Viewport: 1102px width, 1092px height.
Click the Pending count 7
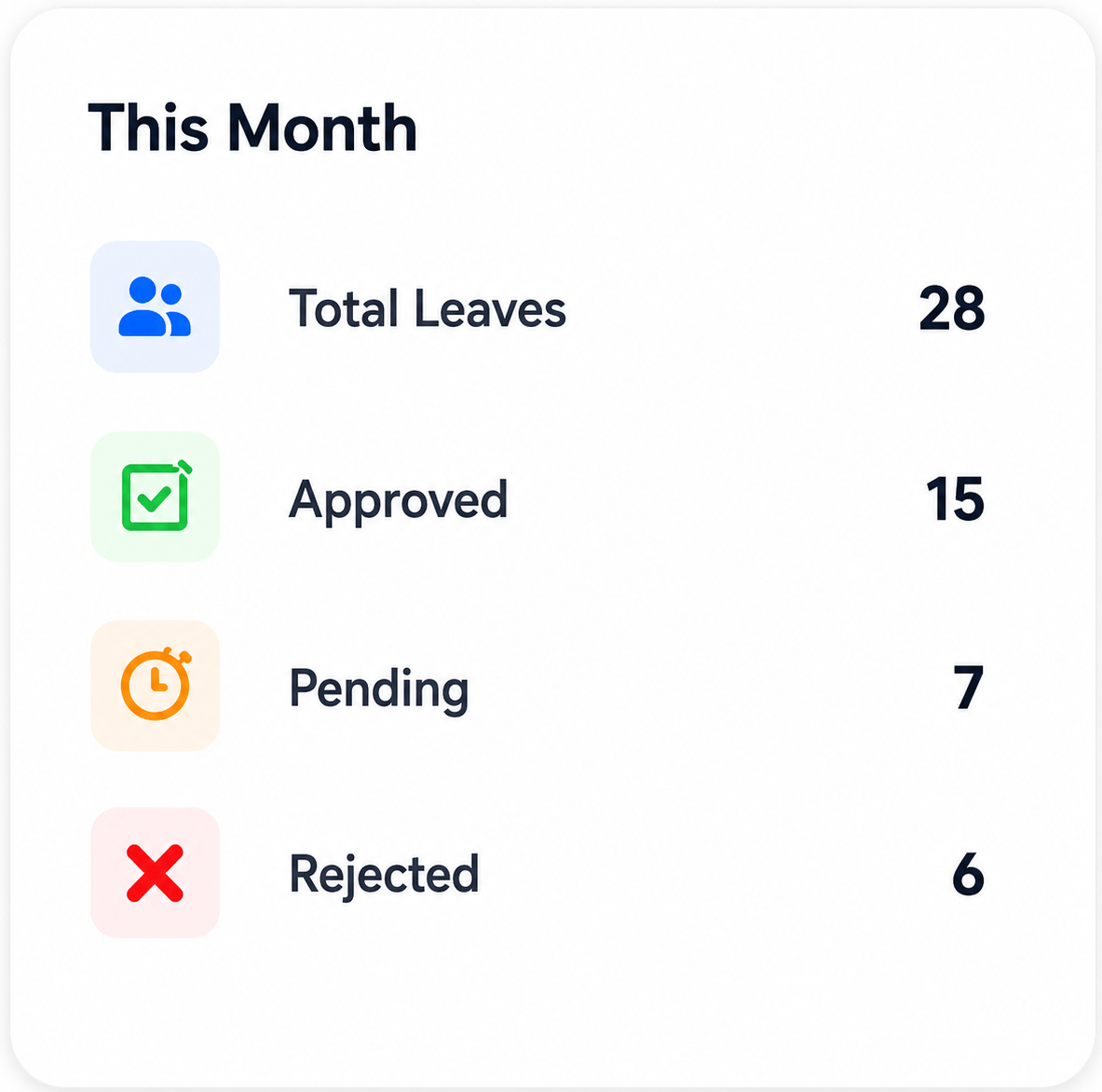(969, 687)
